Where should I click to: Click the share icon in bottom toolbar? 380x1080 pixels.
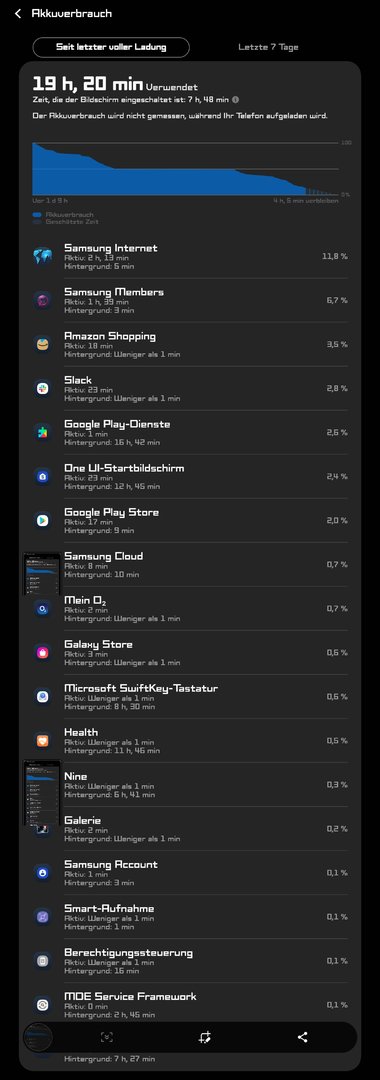(x=302, y=1037)
